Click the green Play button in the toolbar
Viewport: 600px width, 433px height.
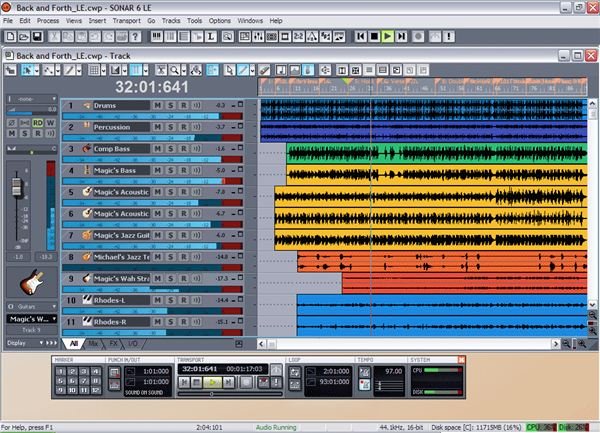coord(388,36)
